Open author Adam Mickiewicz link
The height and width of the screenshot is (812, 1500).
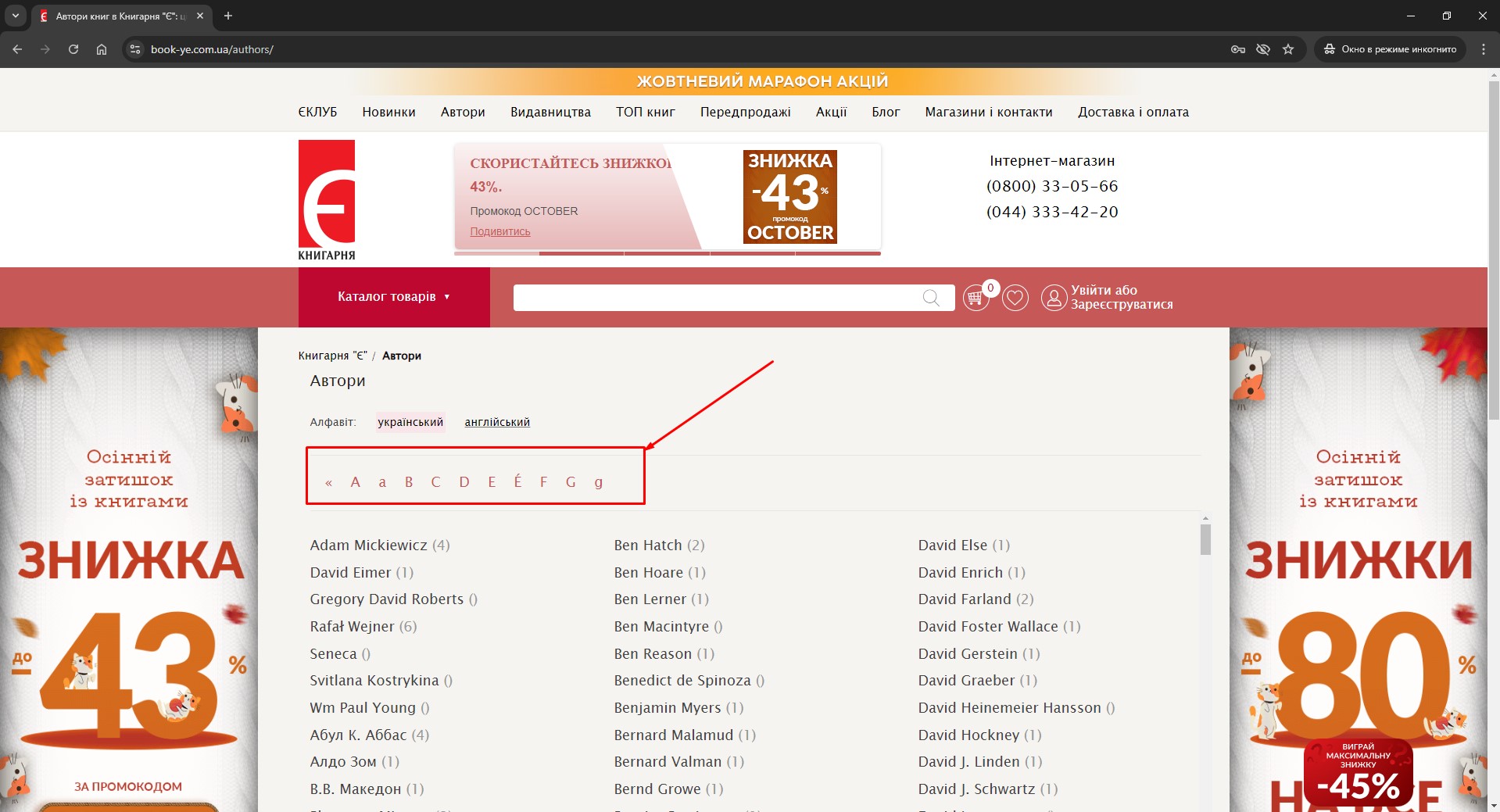[368, 546]
